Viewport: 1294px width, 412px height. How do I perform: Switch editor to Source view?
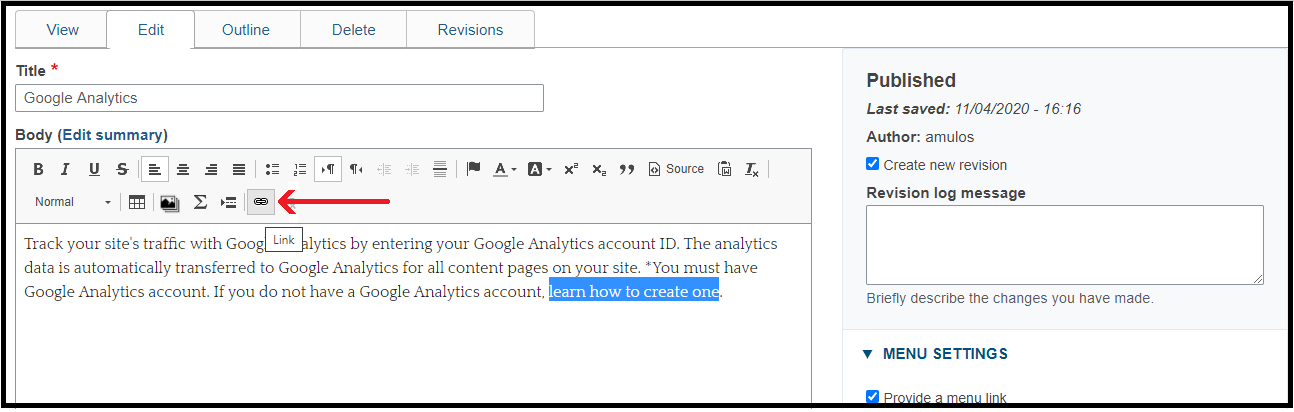point(676,169)
